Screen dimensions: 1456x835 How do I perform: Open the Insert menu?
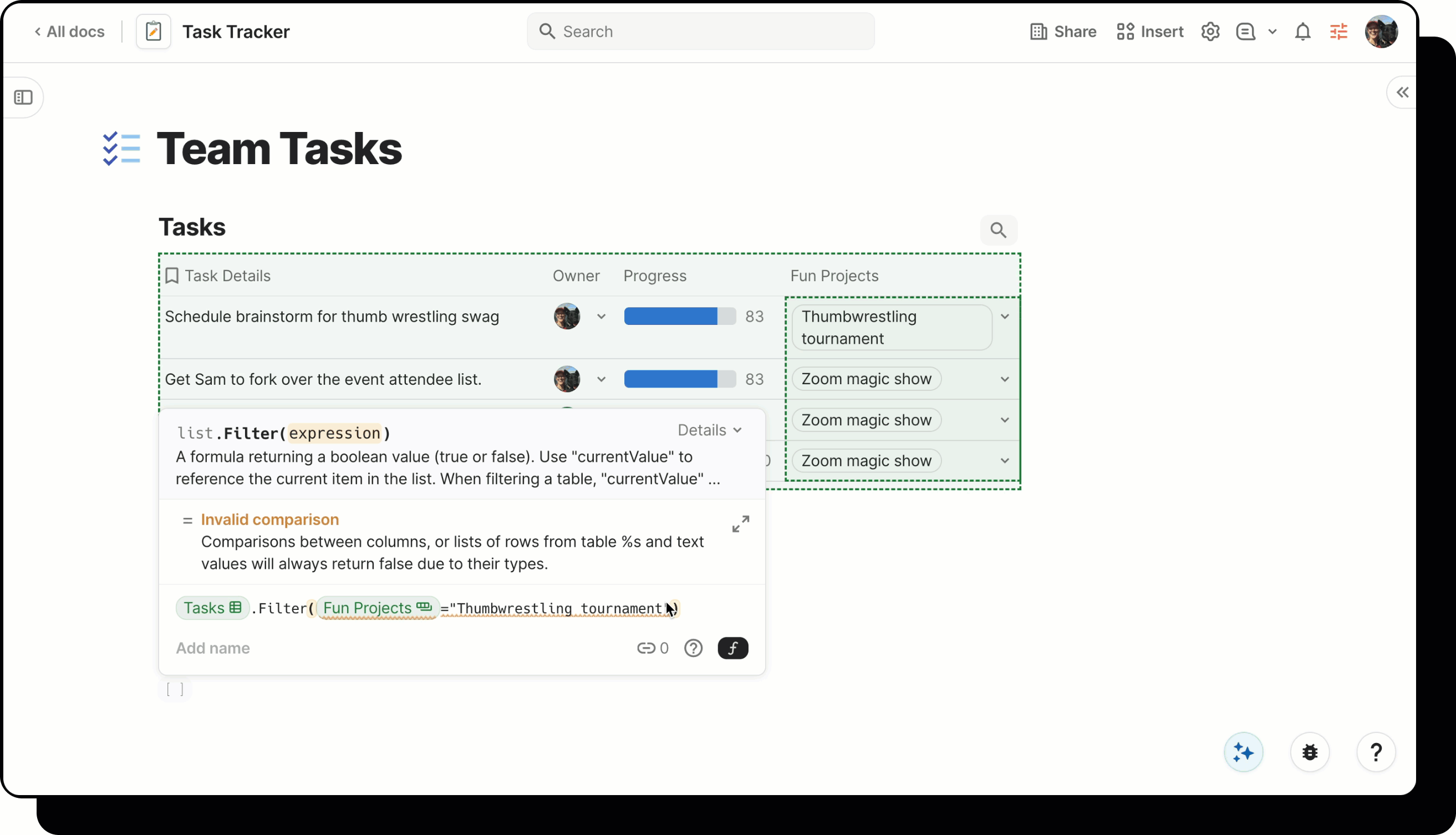1150,32
